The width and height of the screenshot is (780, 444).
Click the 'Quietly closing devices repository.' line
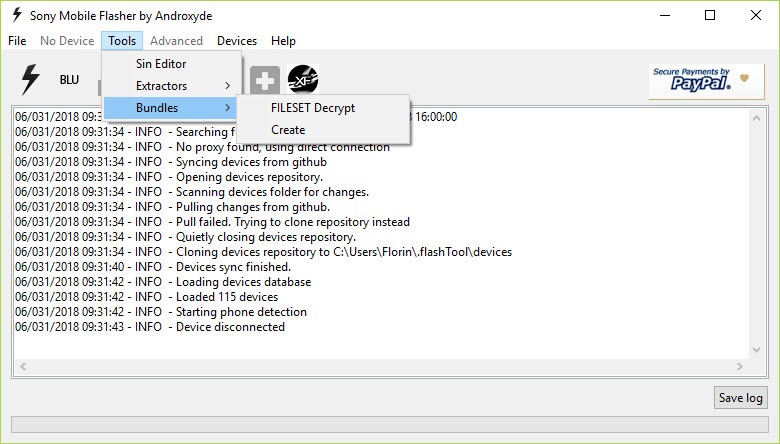(x=185, y=237)
